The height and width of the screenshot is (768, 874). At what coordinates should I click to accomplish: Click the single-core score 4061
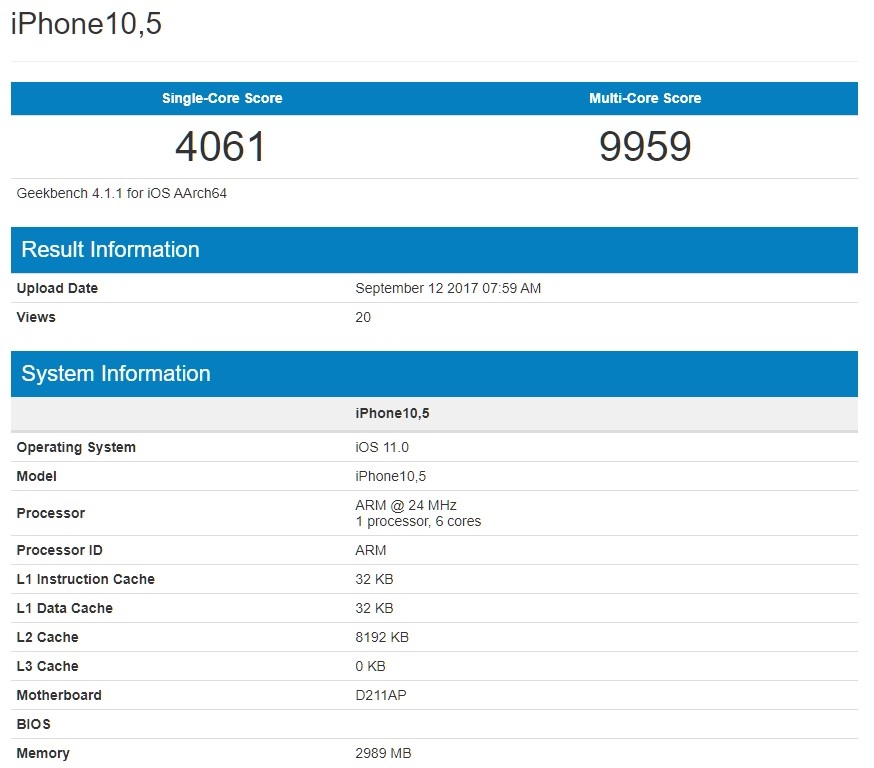221,147
